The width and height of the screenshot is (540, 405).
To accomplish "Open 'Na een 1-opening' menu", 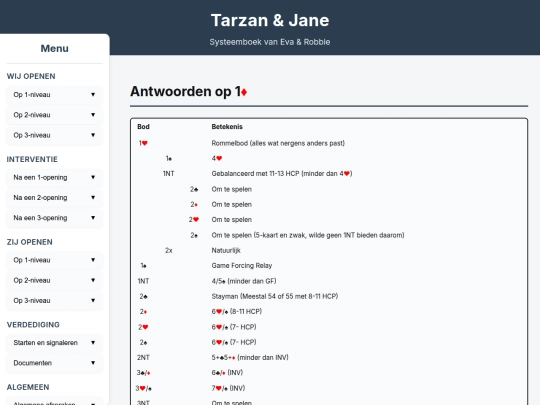I will (54, 177).
